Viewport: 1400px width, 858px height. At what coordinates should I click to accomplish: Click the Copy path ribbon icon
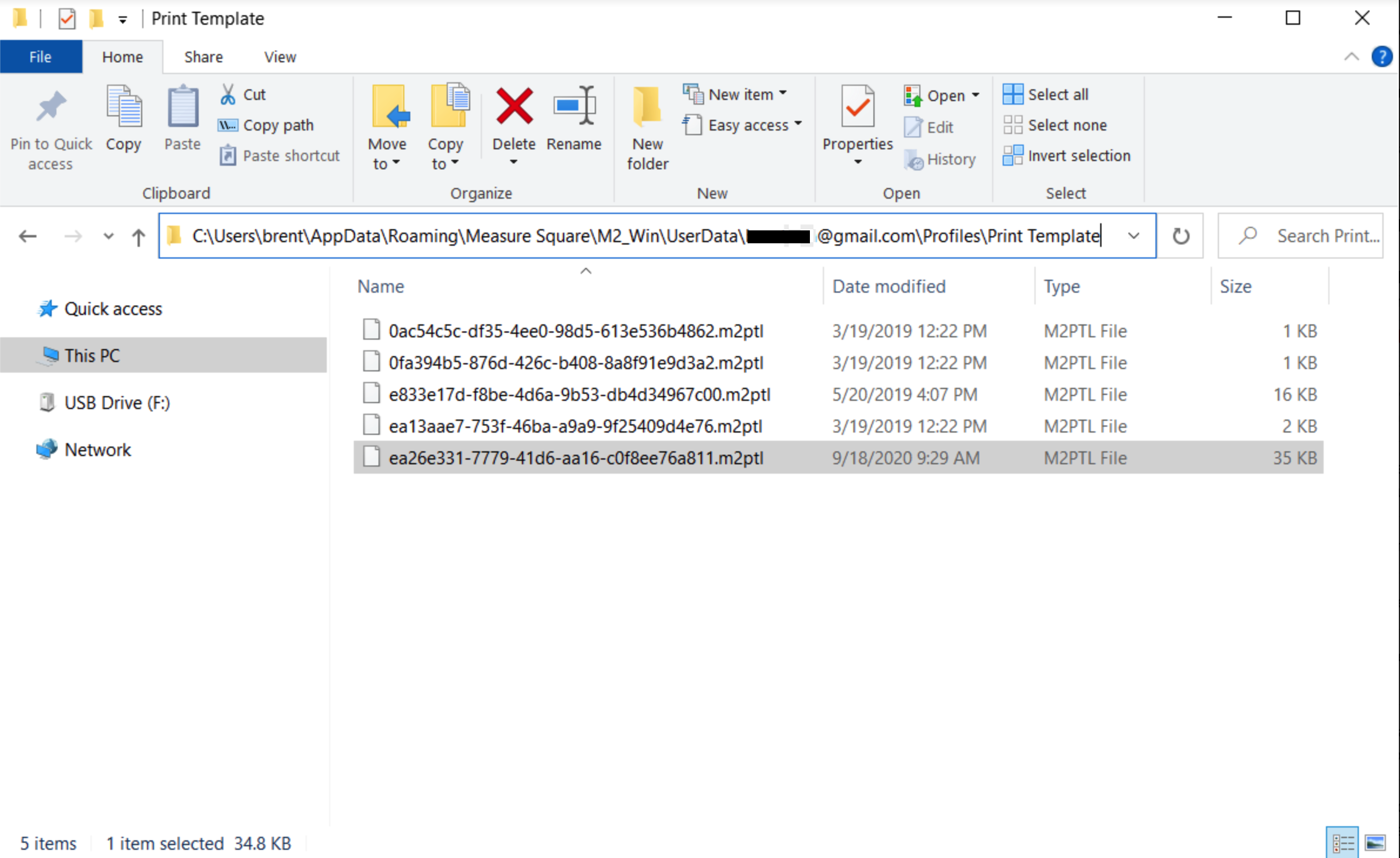(x=228, y=125)
